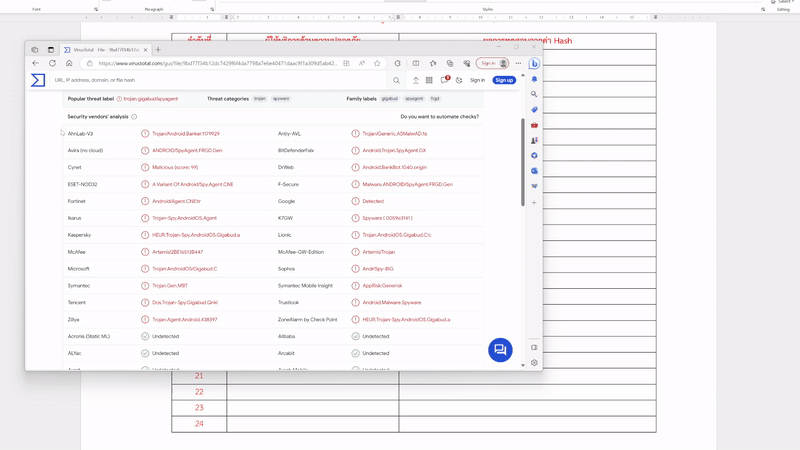
Task: Open the Search tool in Edge sidebar
Action: pos(534,94)
